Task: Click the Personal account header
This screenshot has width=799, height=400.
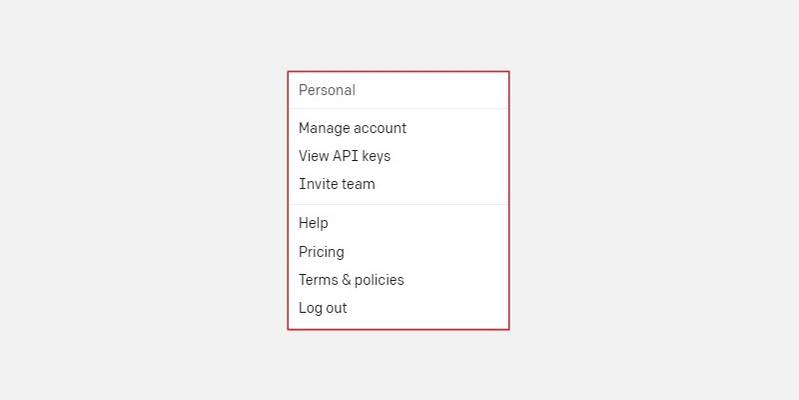Action: 327,90
